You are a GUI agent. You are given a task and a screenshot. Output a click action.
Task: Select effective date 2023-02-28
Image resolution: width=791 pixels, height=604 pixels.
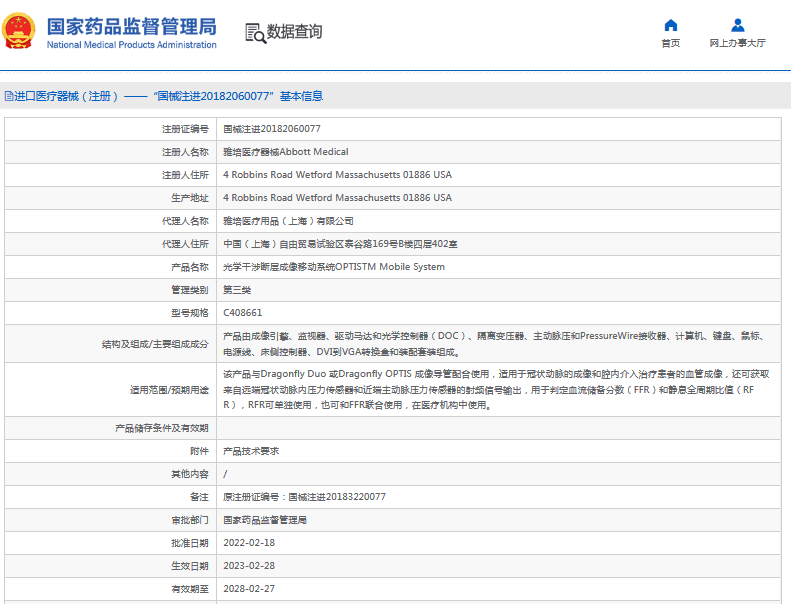pos(249,566)
